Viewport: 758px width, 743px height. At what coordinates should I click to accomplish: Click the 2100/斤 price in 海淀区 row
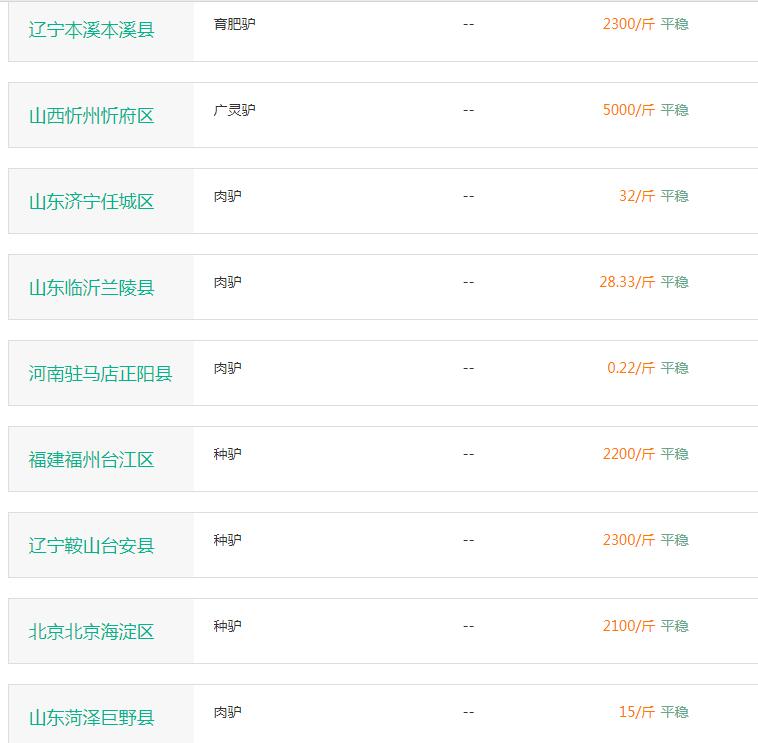(628, 626)
